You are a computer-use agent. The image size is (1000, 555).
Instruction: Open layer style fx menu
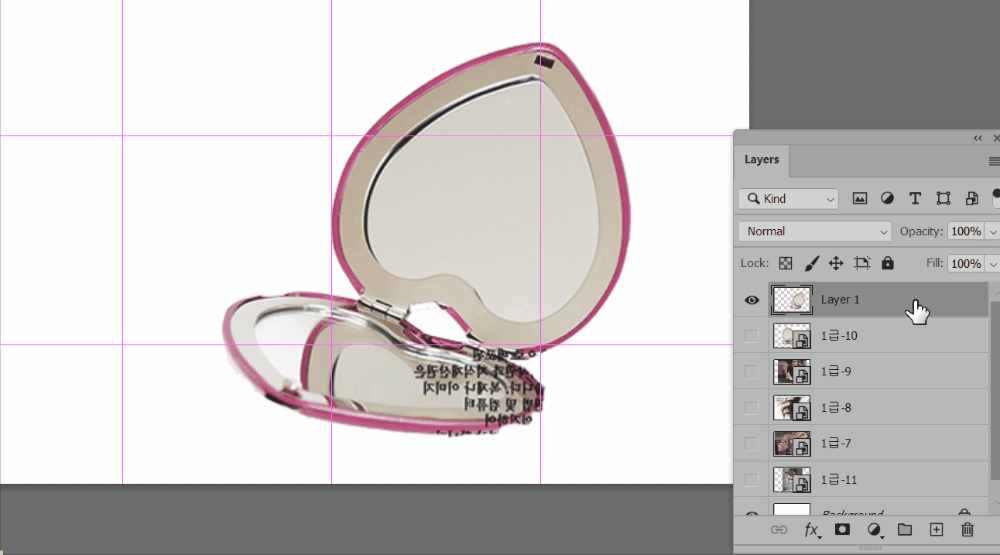811,530
